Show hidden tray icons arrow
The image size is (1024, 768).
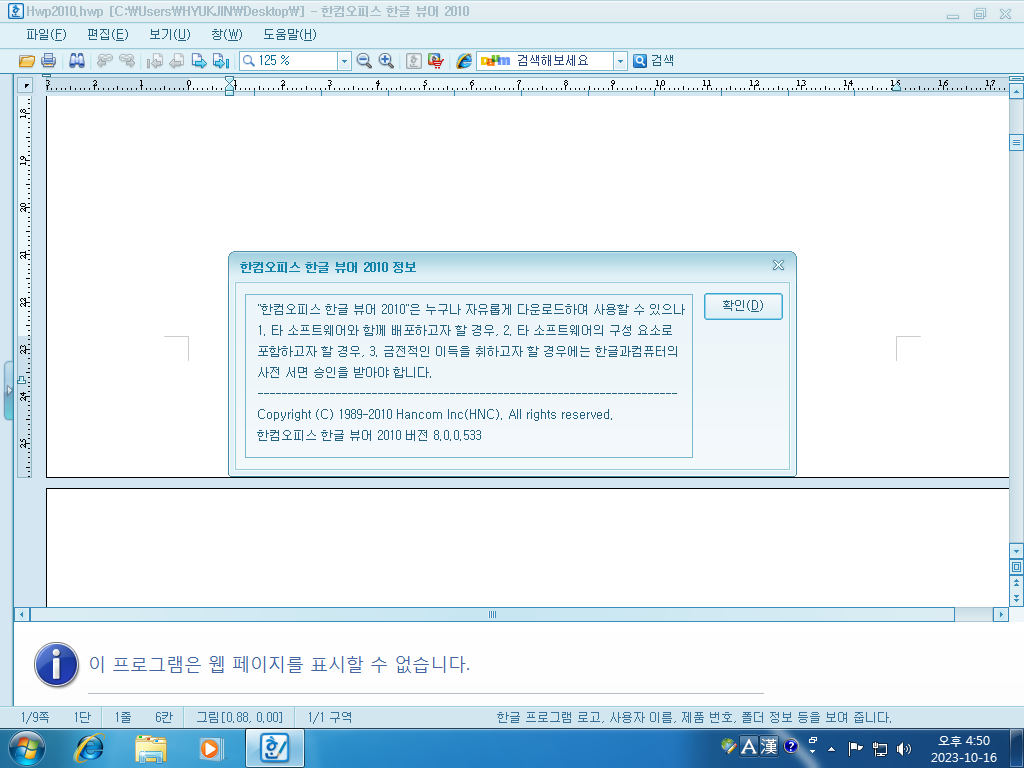coord(831,748)
